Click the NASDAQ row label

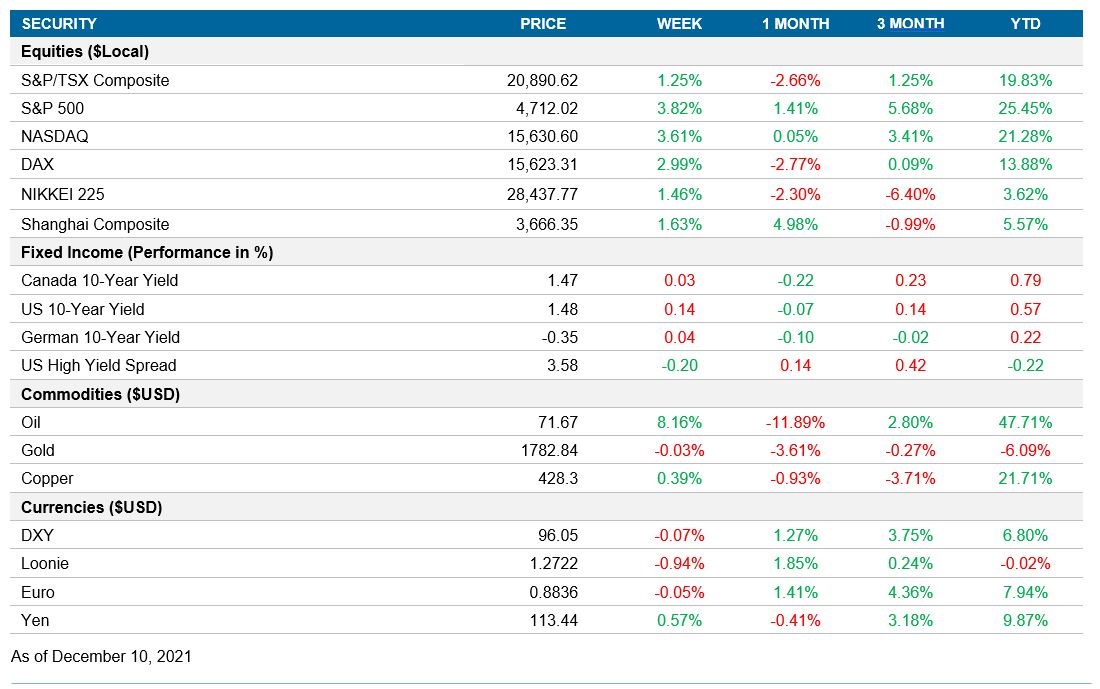(55, 136)
